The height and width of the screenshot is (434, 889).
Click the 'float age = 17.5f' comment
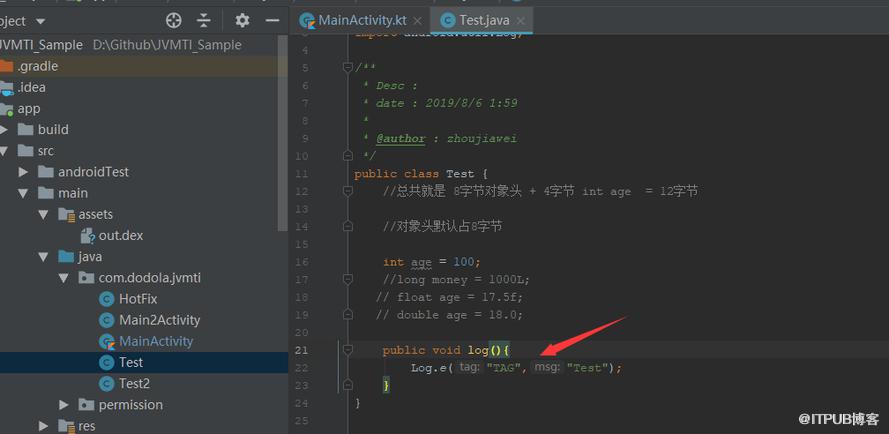[x=449, y=297]
